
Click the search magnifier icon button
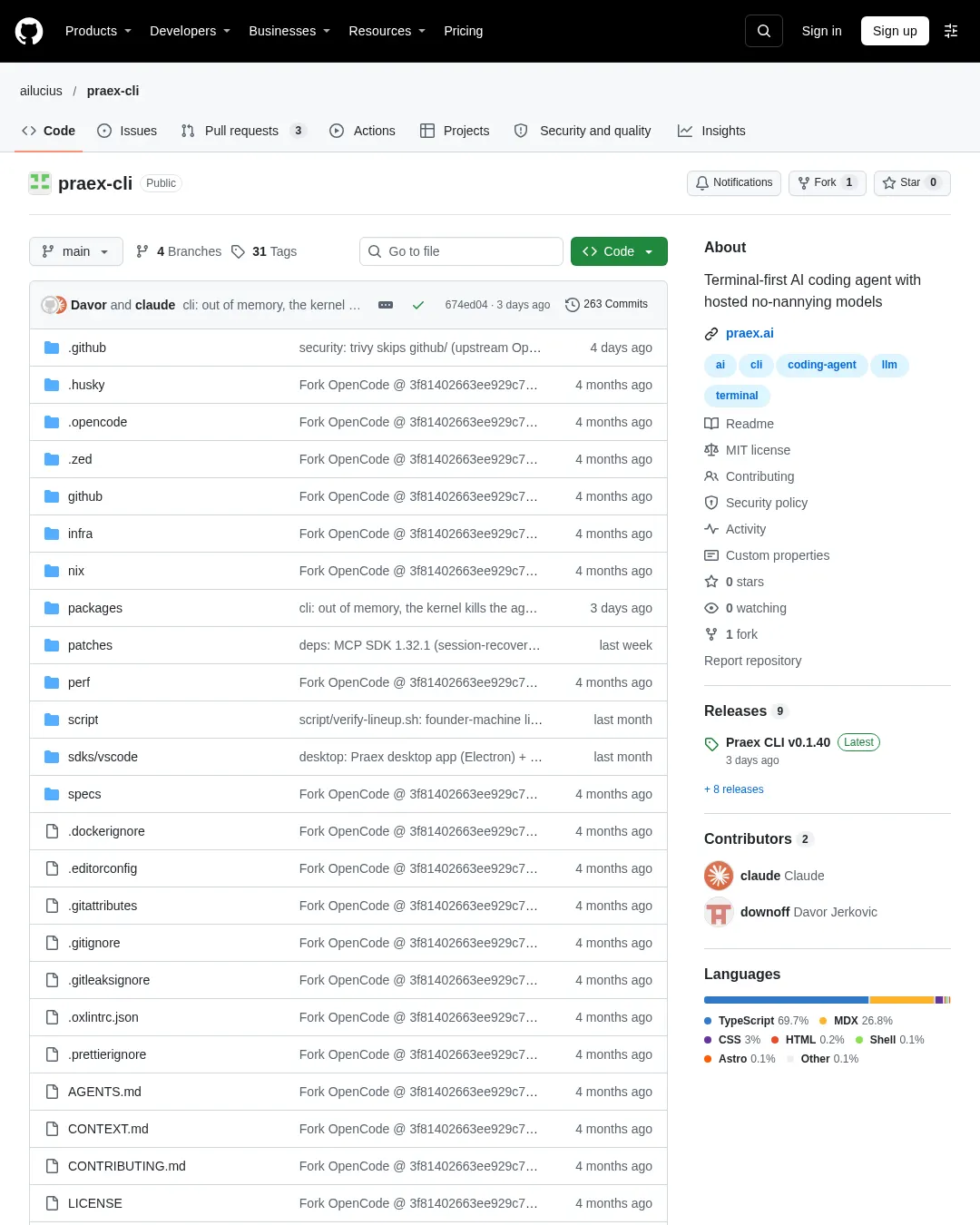[764, 31]
